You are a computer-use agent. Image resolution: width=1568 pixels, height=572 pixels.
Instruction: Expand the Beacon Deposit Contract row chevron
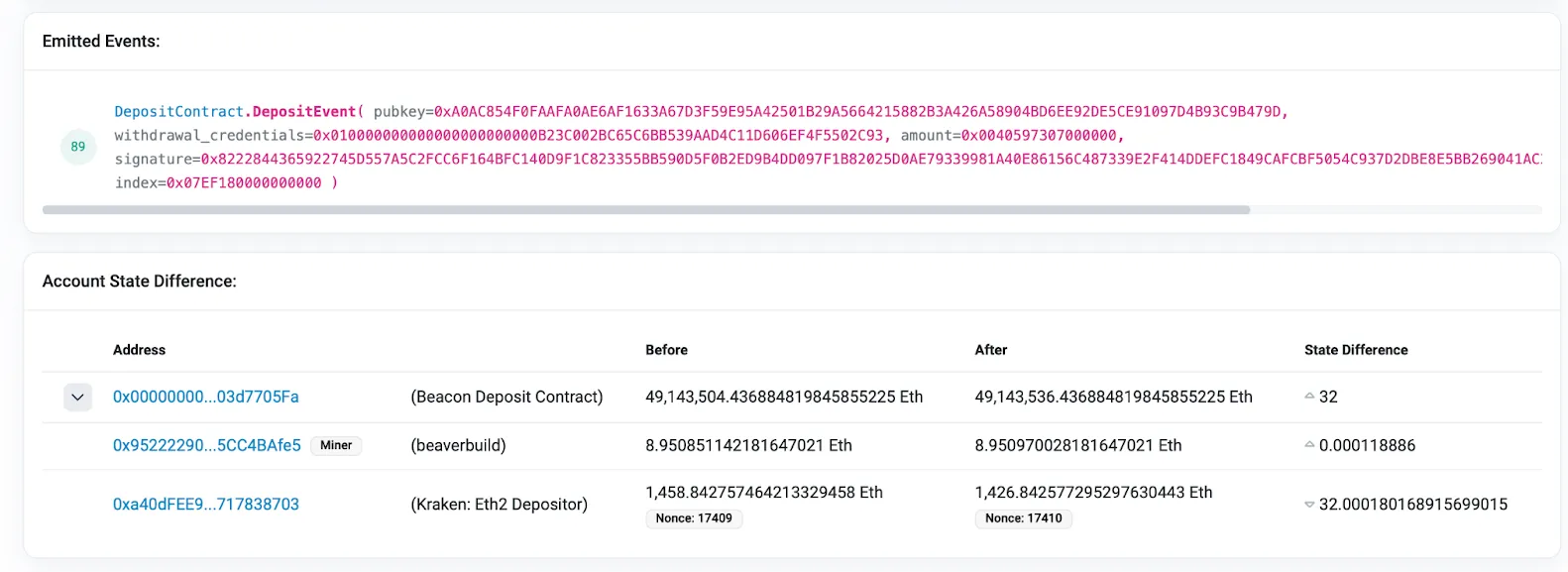tap(77, 398)
